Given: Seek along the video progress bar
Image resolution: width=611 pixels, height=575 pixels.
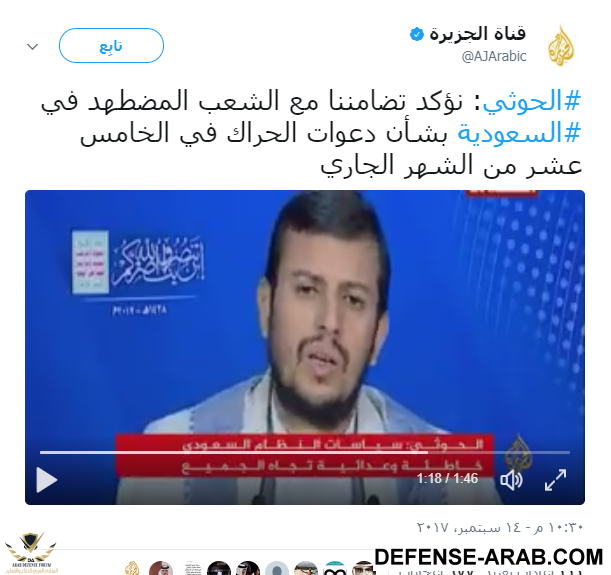Looking at the screenshot, I should 305,452.
